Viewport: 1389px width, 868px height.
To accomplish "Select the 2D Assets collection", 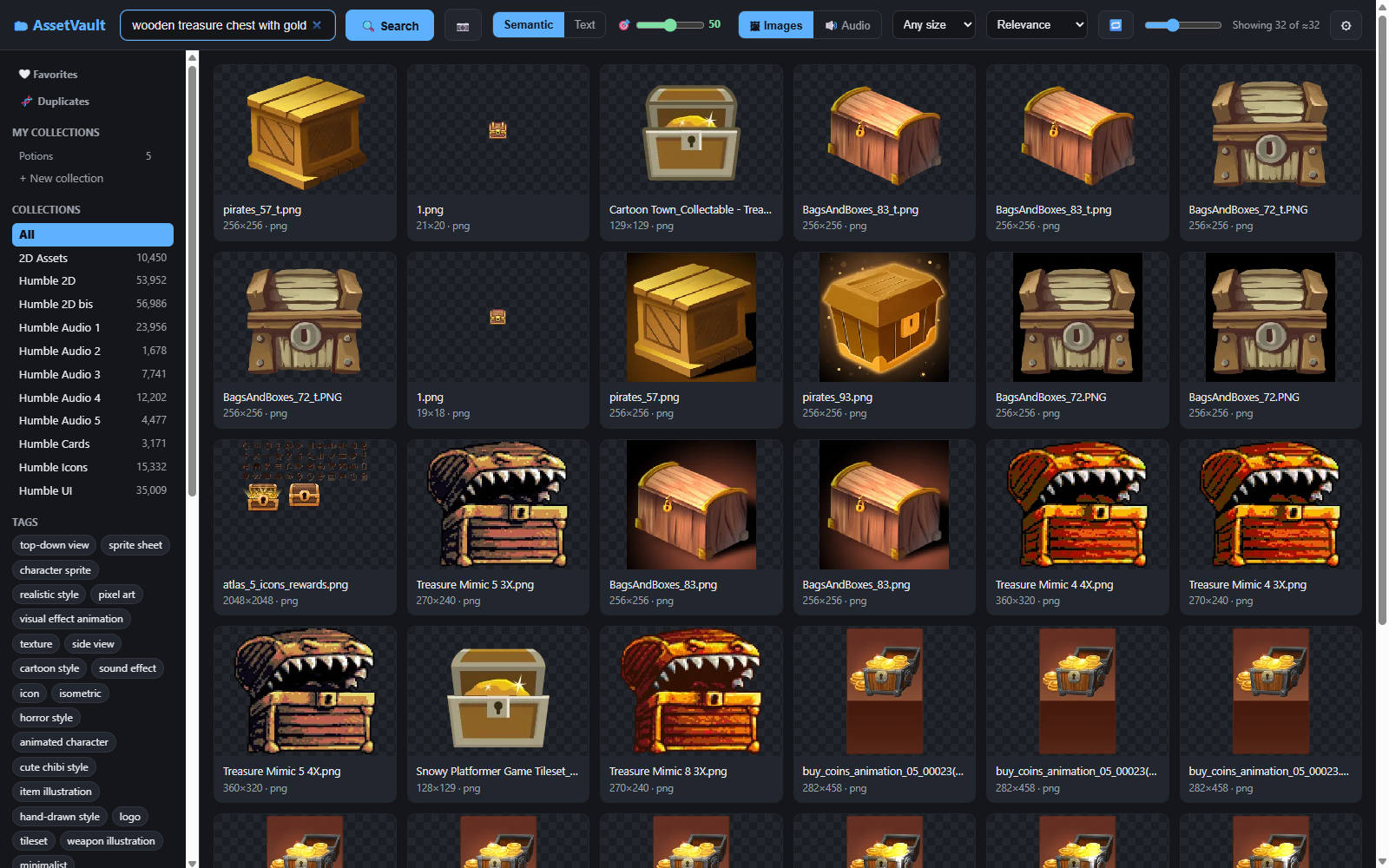I will [x=93, y=258].
